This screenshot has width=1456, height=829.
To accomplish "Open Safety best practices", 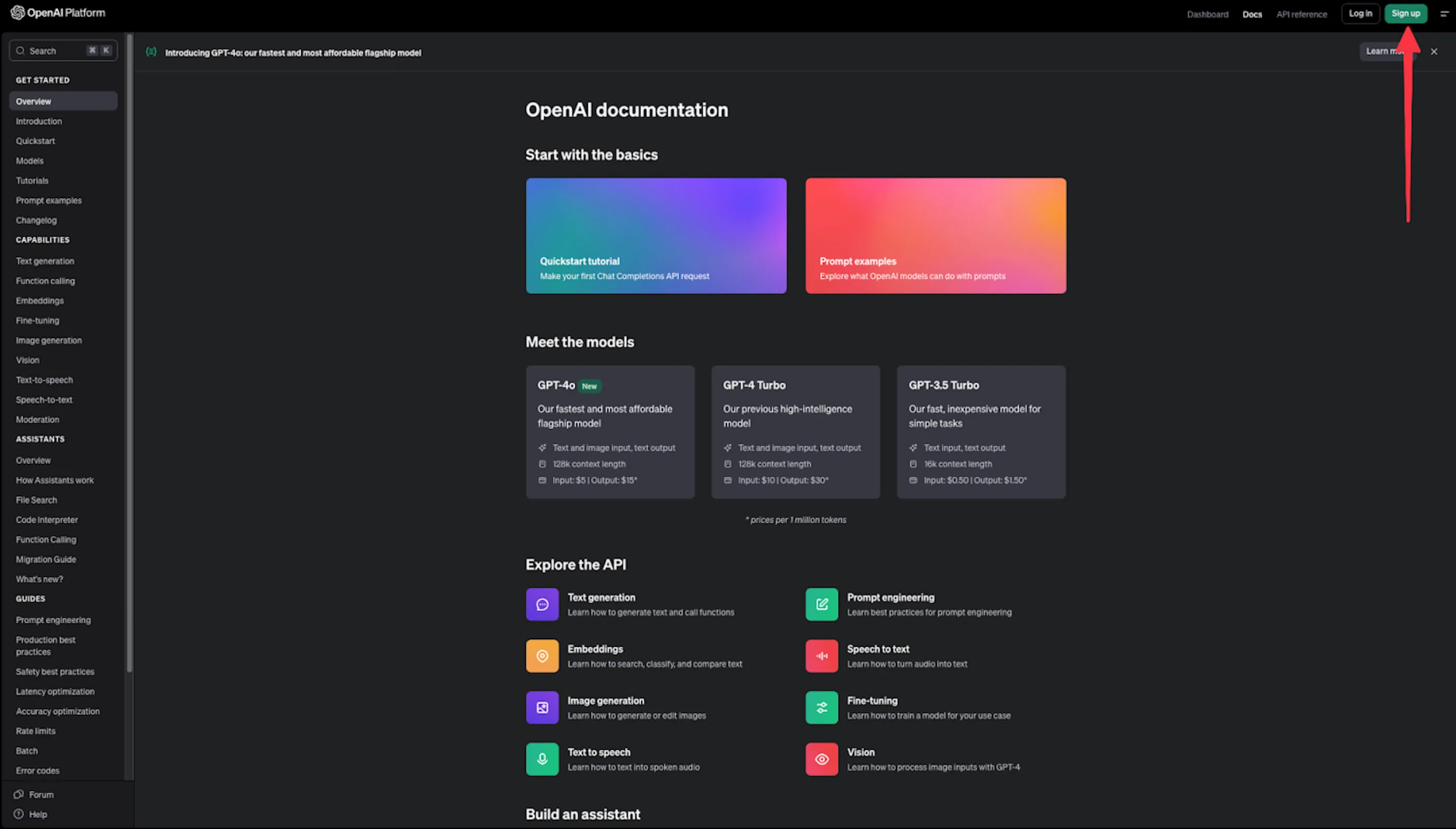I will [54, 672].
